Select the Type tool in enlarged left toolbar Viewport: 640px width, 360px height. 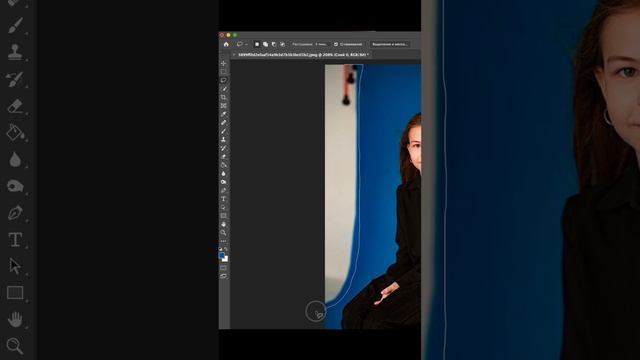coord(15,240)
